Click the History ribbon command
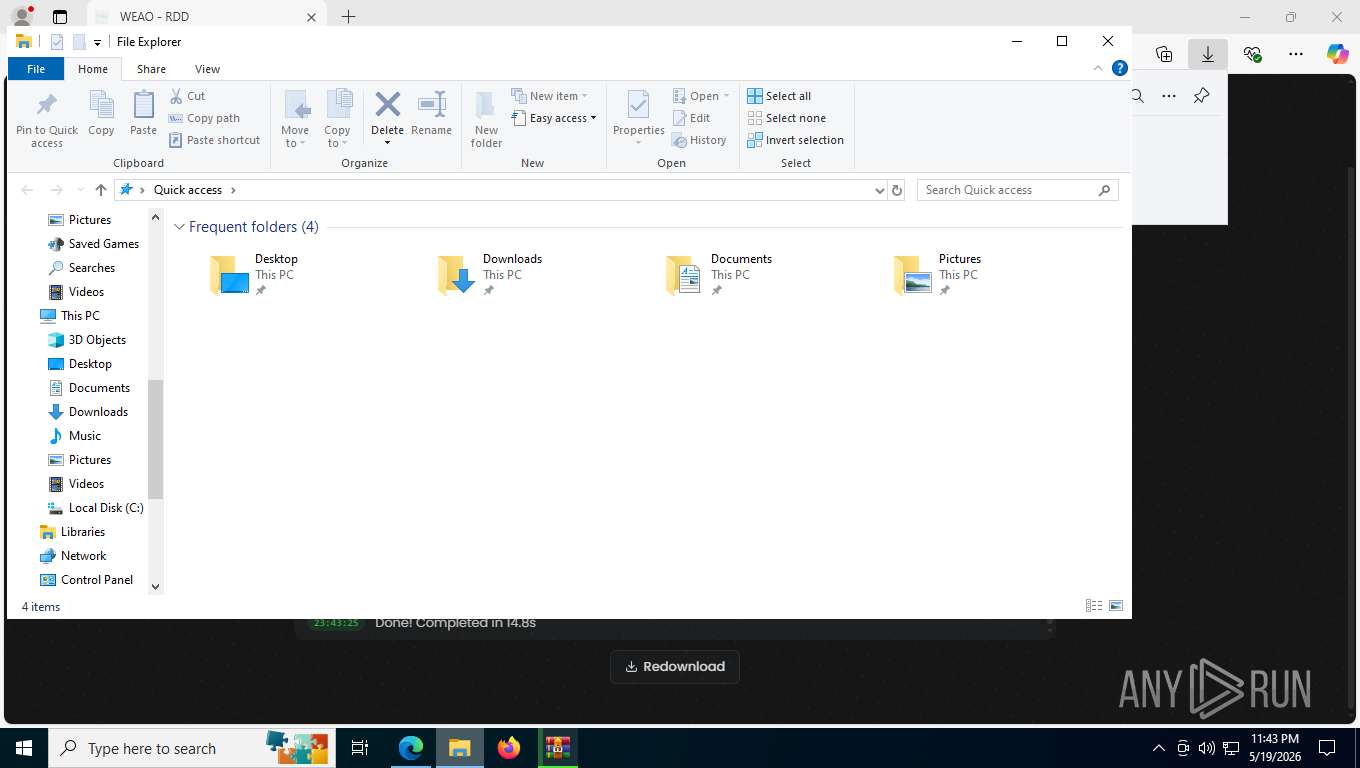This screenshot has height=768, width=1360. [699, 140]
